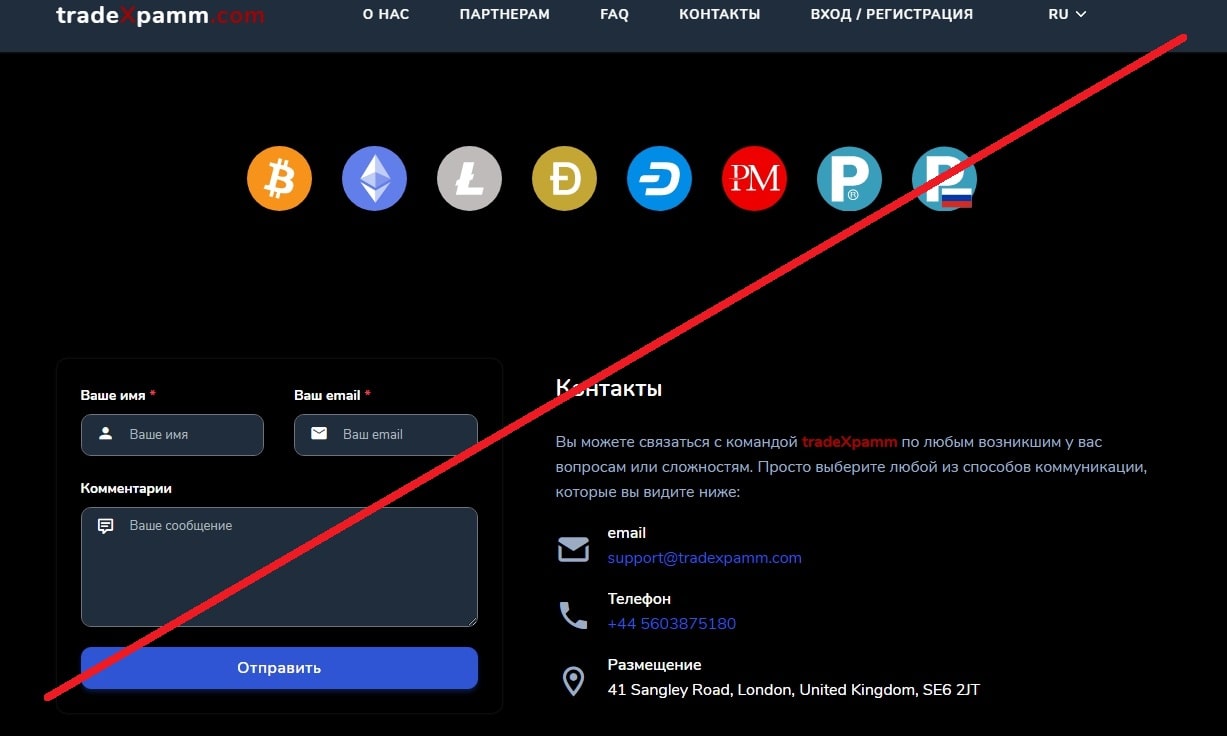1227x736 pixels.
Task: Click the map pin location icon
Action: 573,681
